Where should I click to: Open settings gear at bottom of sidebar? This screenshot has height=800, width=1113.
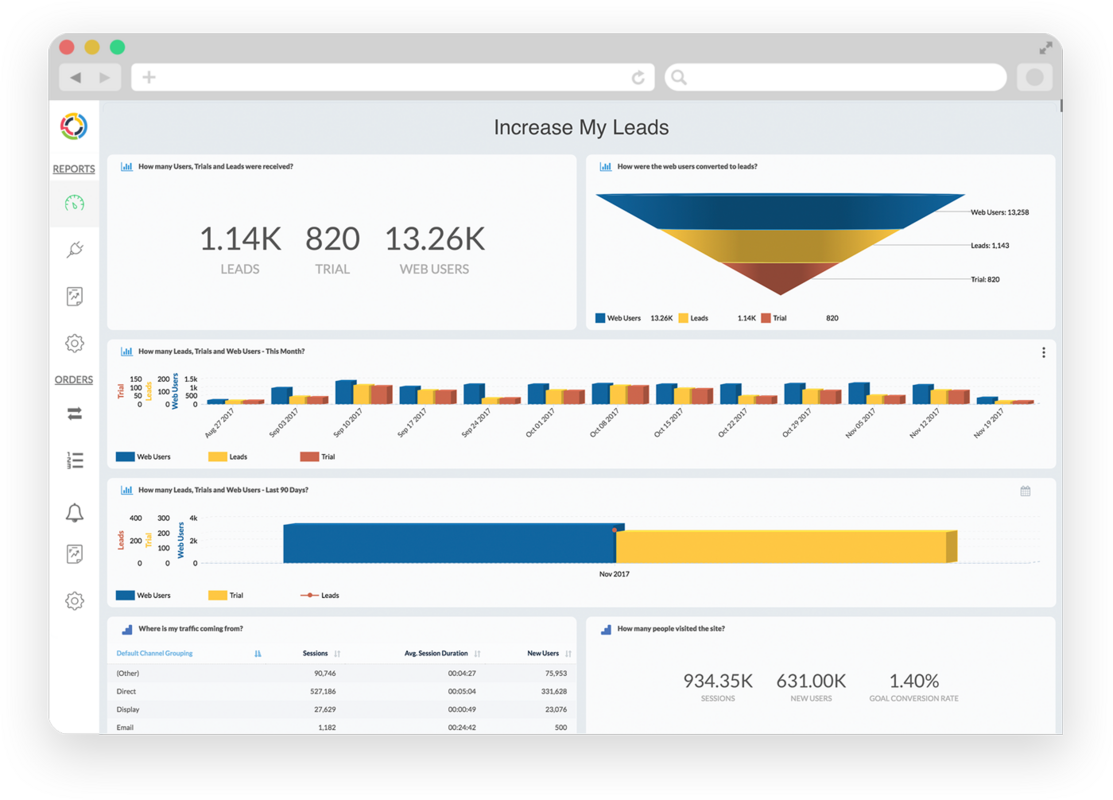74,600
